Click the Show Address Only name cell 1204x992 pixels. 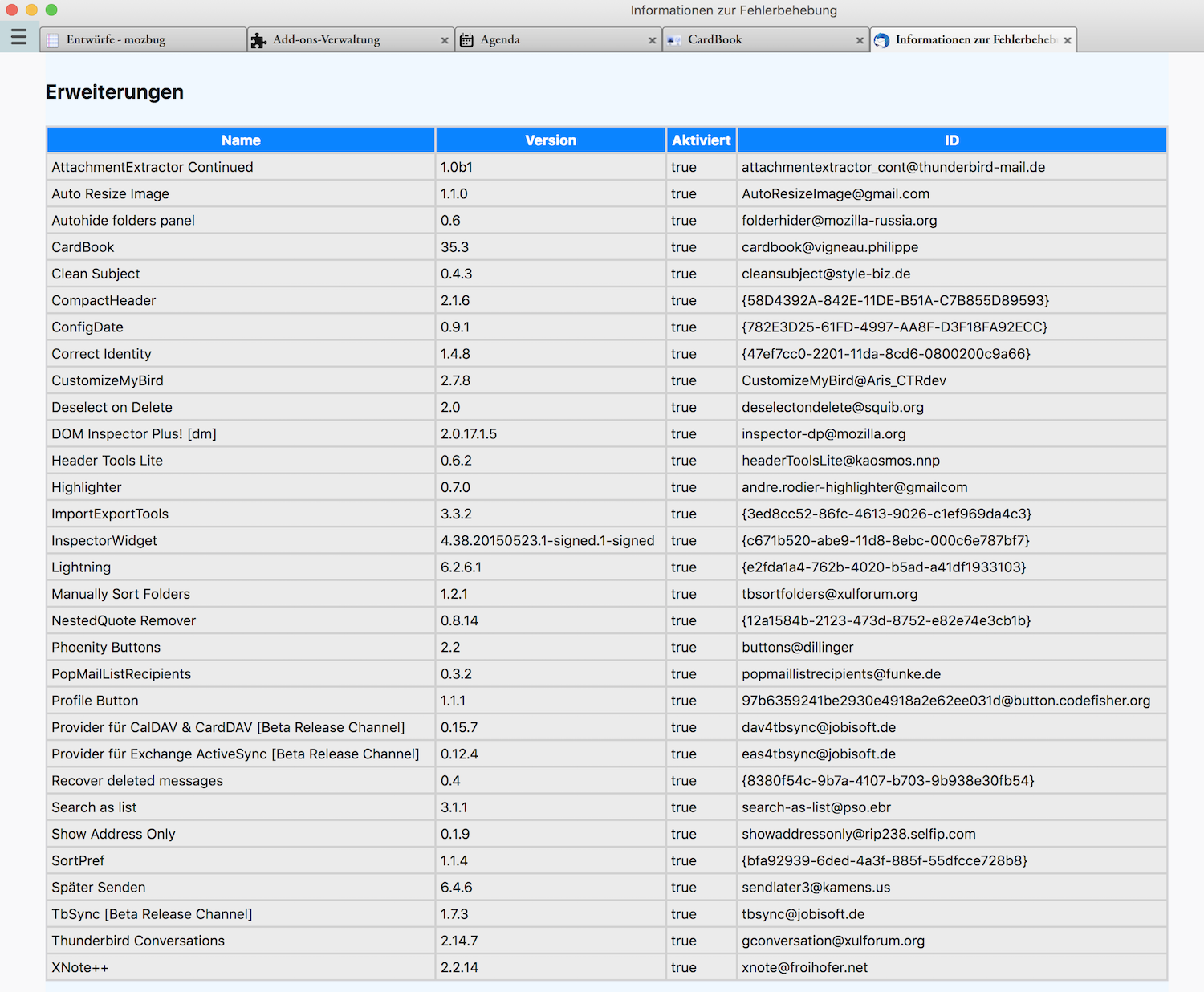tap(241, 834)
